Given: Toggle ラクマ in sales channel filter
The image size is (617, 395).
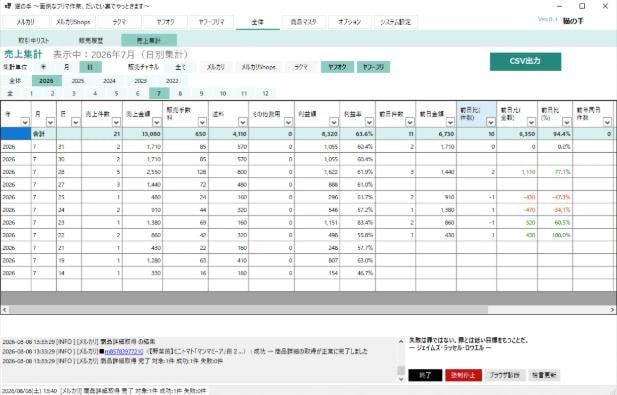Looking at the screenshot, I should click(x=301, y=67).
